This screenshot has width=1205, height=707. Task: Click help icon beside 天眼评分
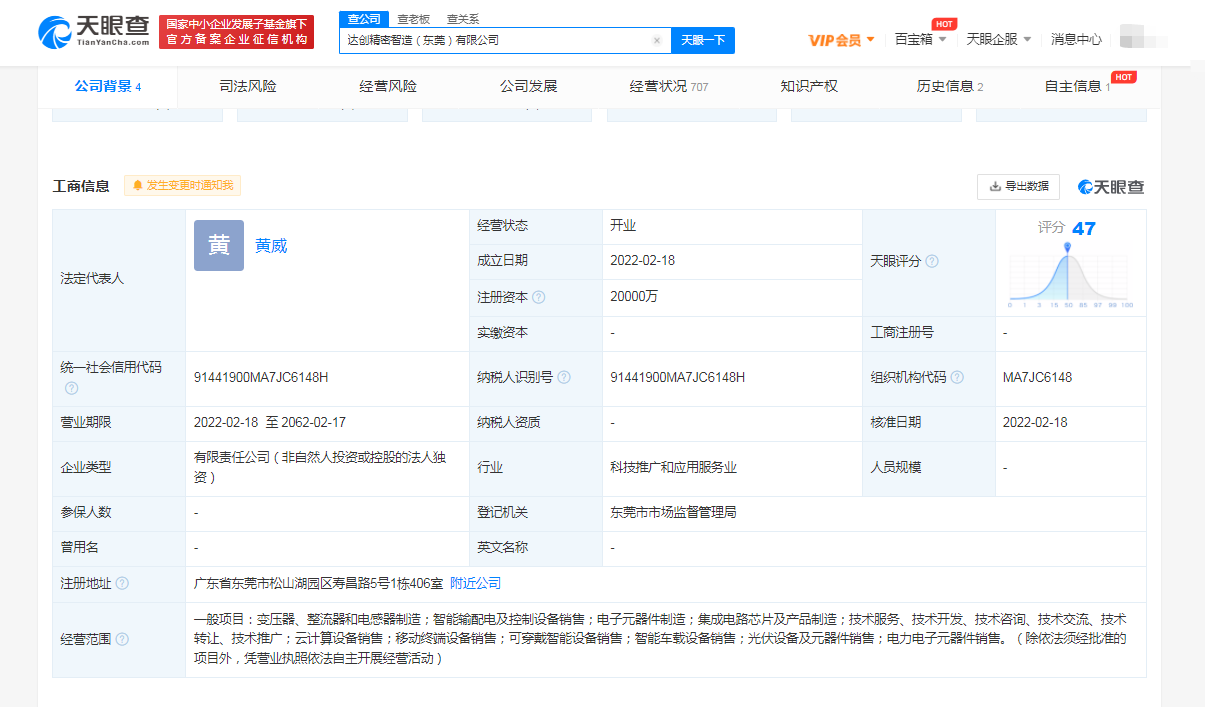[x=932, y=261]
